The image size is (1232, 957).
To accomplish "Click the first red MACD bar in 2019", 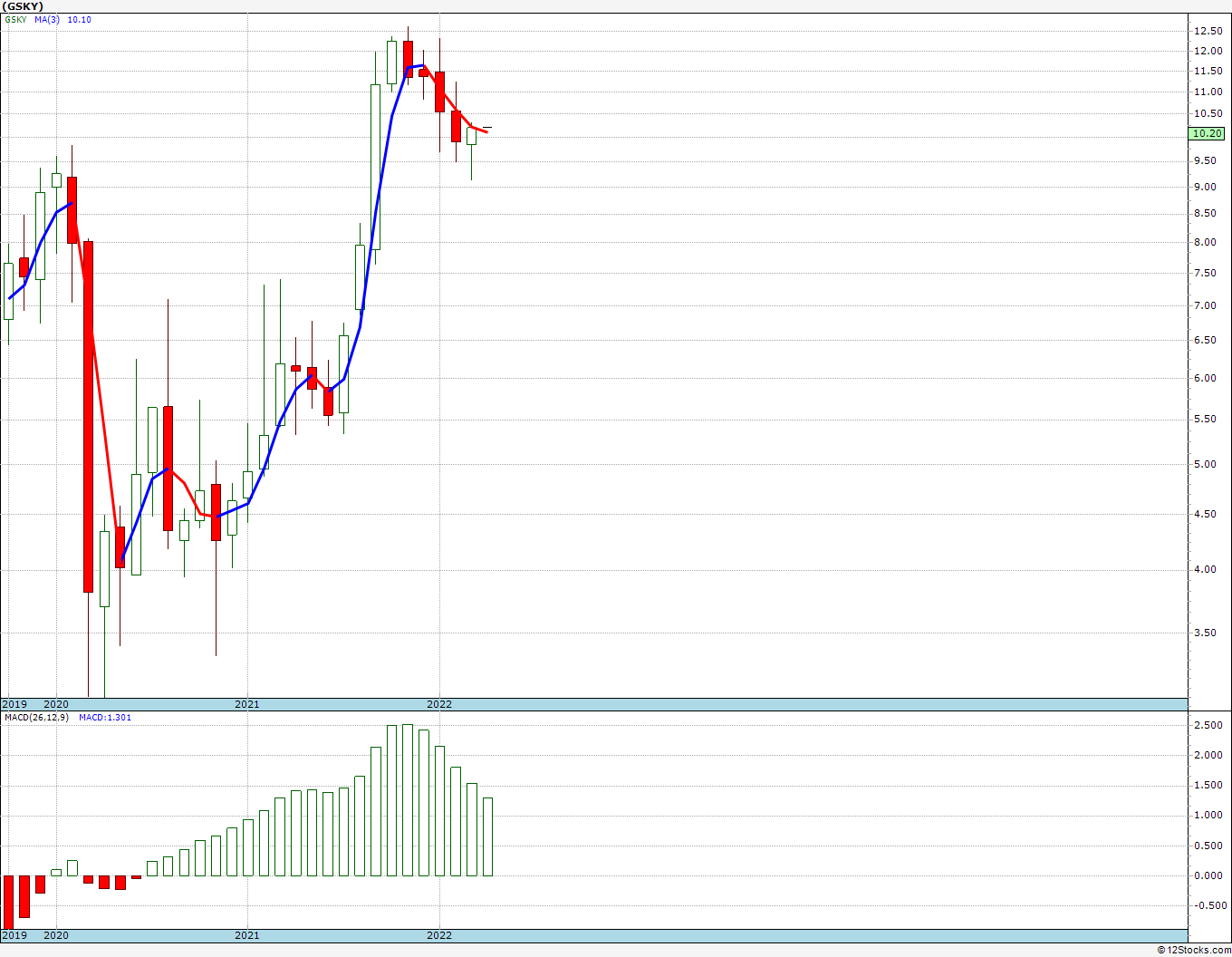I will (8, 903).
